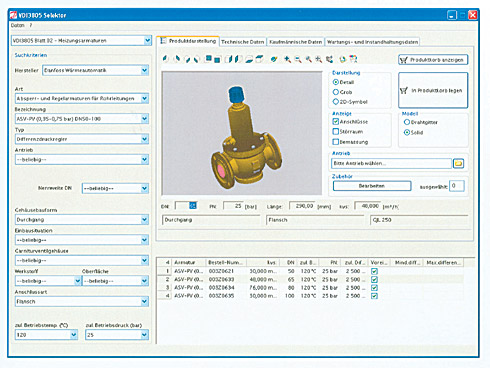This screenshot has width=490, height=368.
Task: Open the zul. Betriebstemp dropdown
Action: pyautogui.click(x=74, y=335)
